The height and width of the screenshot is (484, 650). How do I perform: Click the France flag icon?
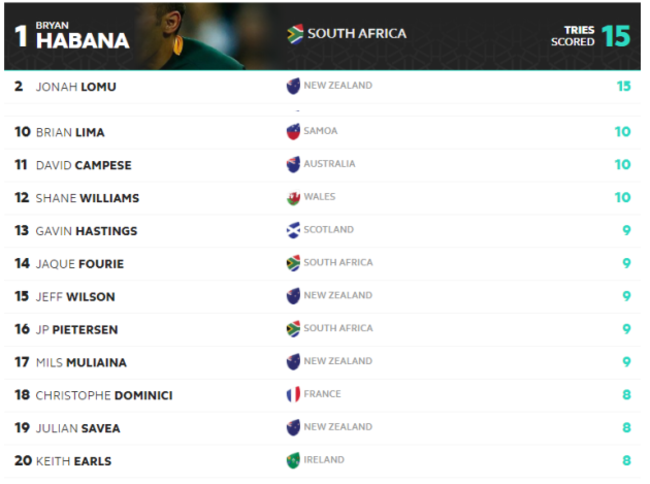click(293, 395)
